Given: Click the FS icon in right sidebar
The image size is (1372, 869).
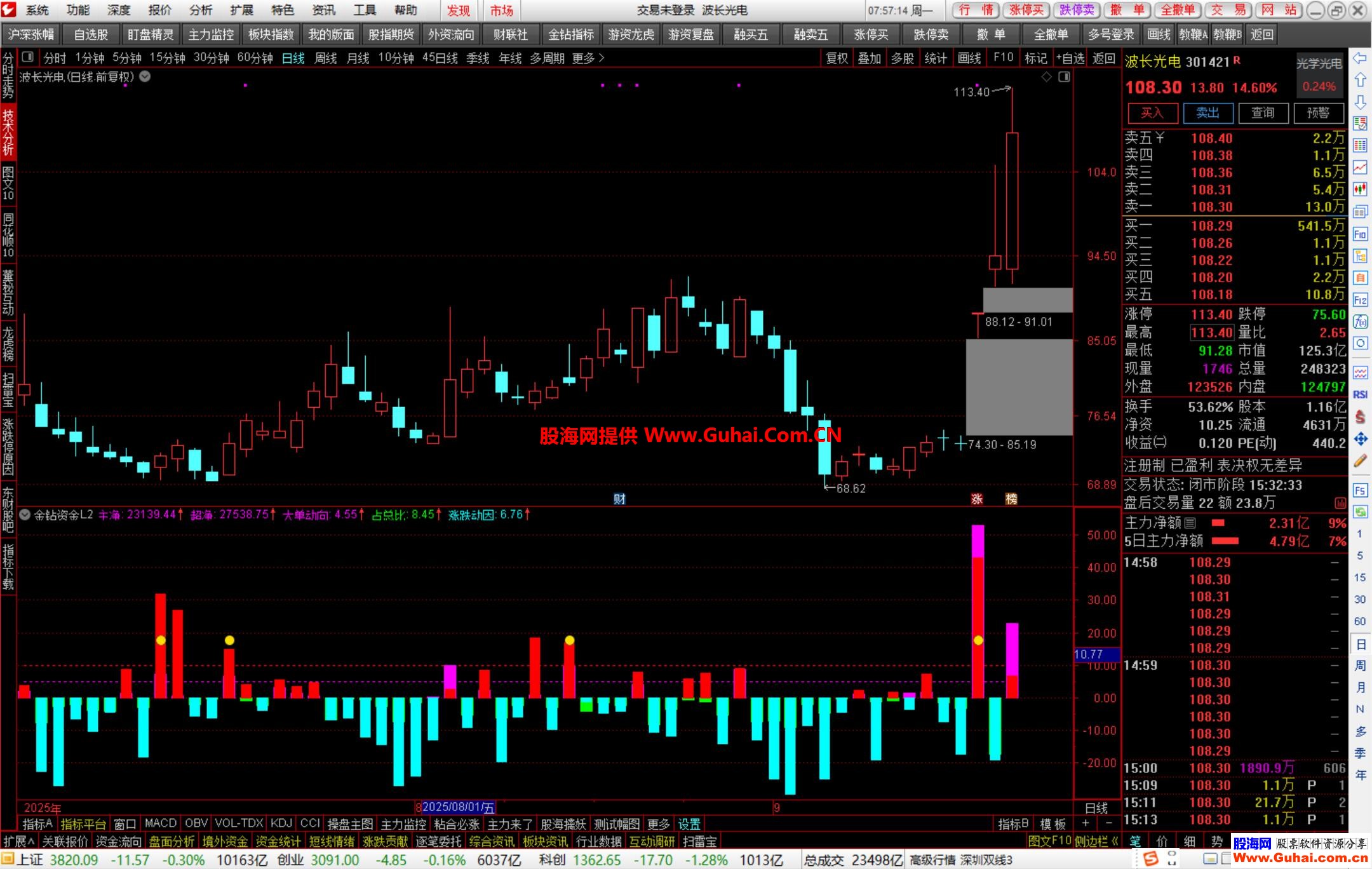Looking at the screenshot, I should click(x=1360, y=490).
